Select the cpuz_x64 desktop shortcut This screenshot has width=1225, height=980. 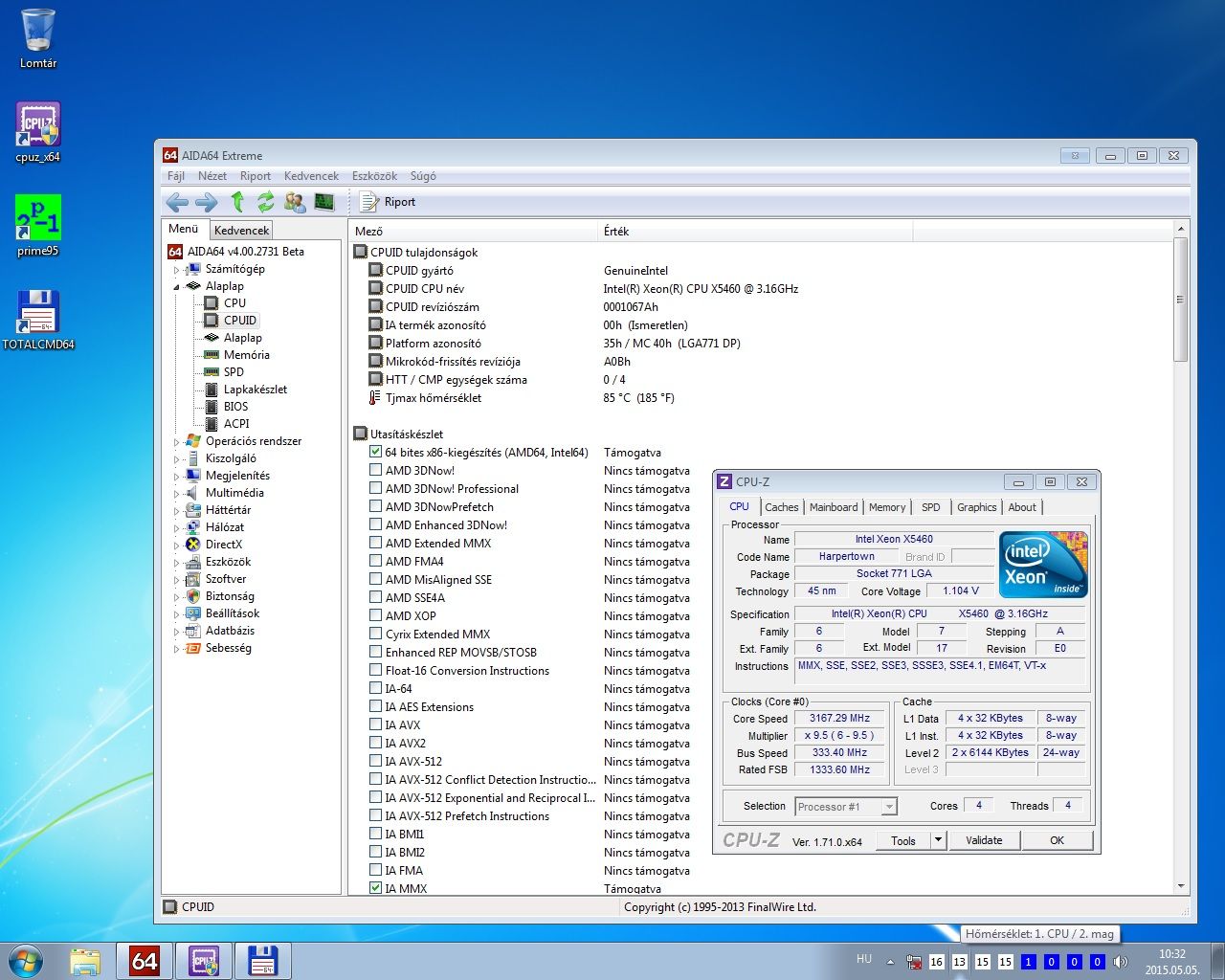point(38,132)
